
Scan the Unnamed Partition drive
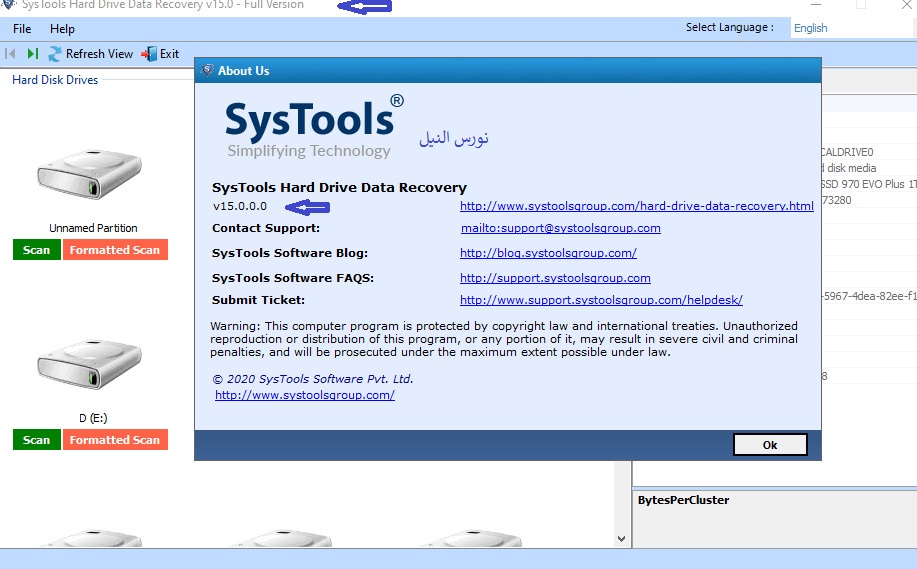point(36,250)
